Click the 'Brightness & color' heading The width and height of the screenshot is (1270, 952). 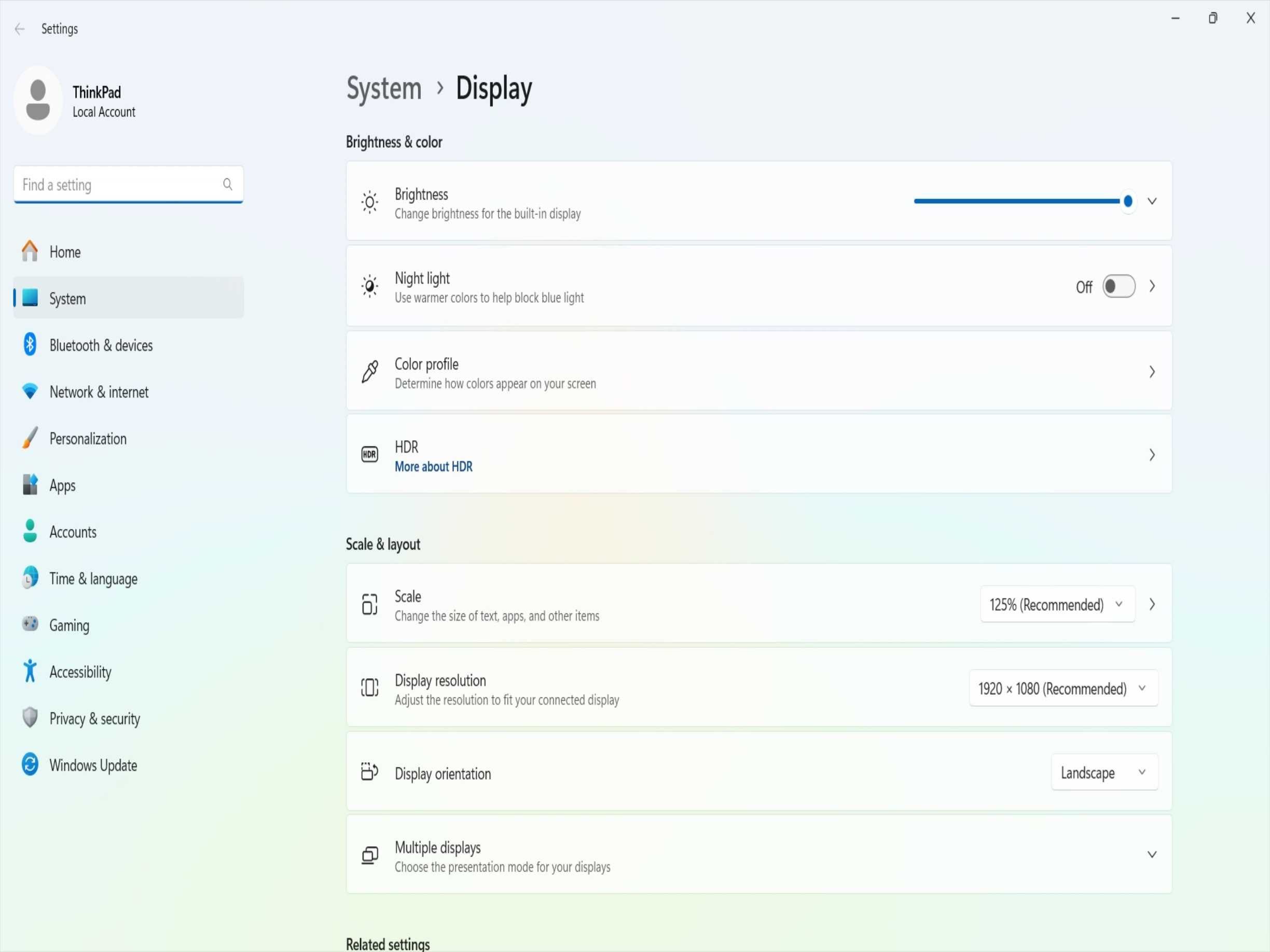point(394,142)
